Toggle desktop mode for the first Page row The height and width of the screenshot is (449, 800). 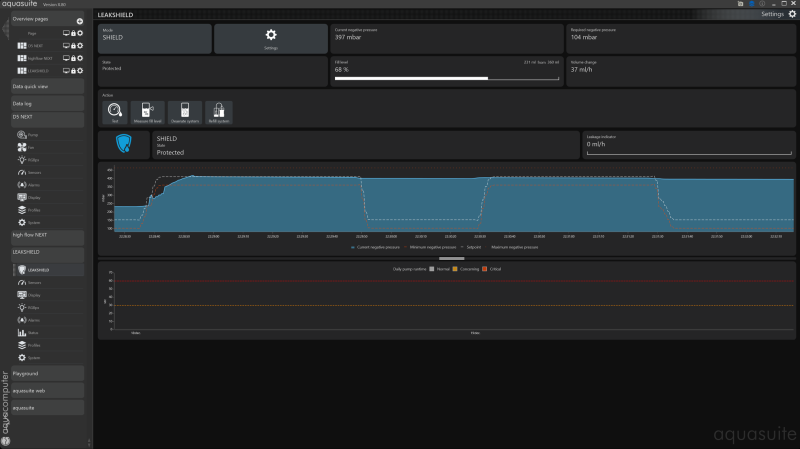point(66,33)
